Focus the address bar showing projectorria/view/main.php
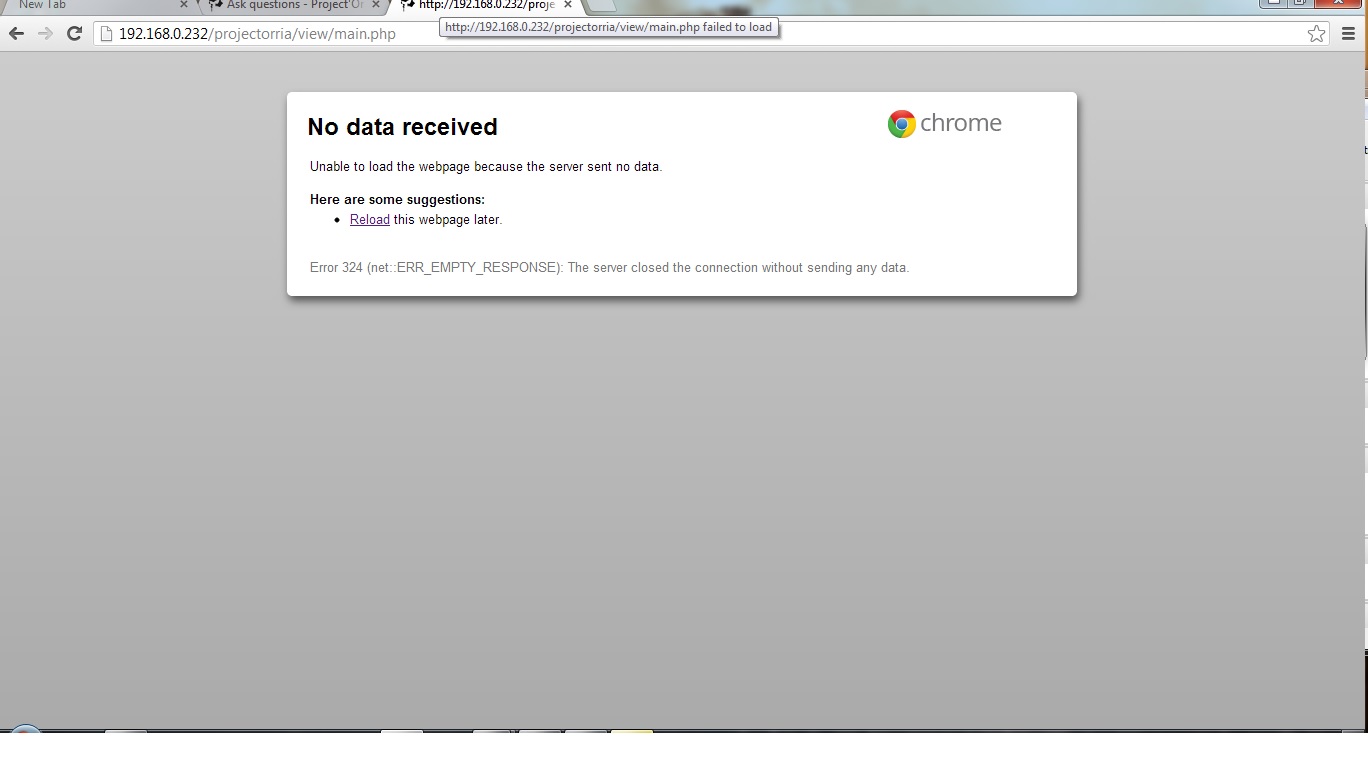The image size is (1368, 776). tap(700, 34)
